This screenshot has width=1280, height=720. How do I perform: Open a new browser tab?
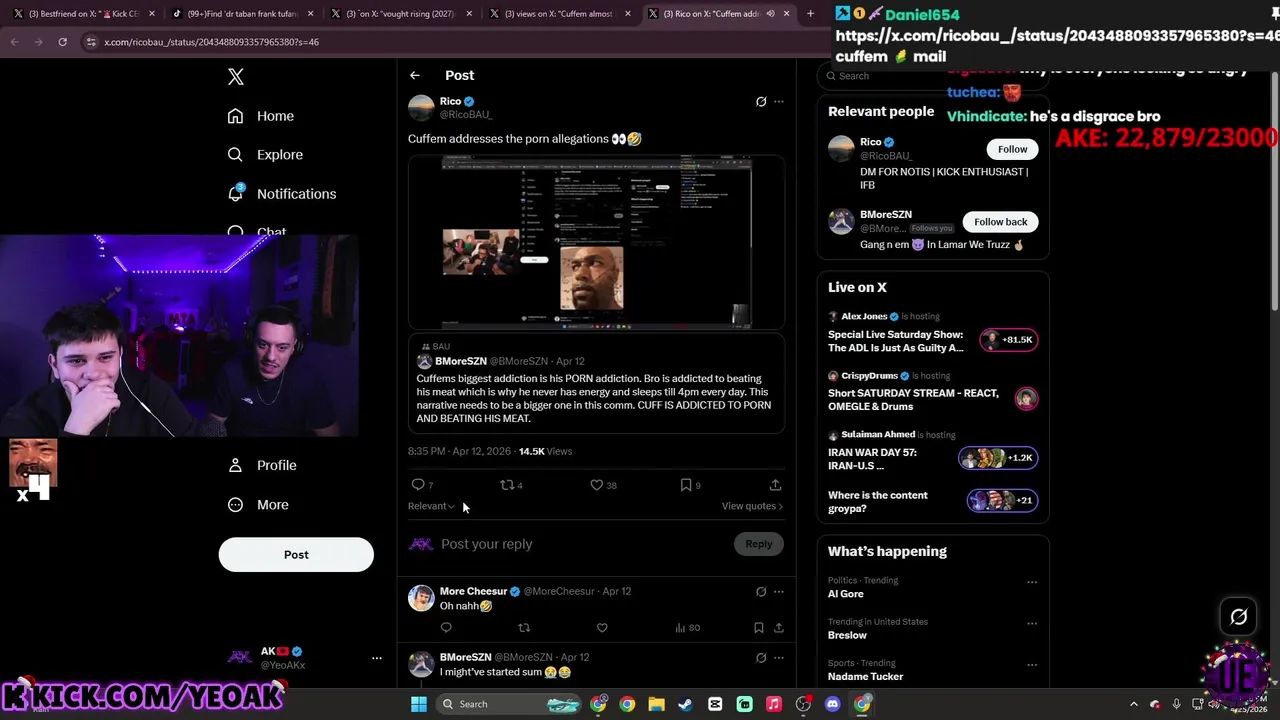pyautogui.click(x=810, y=14)
